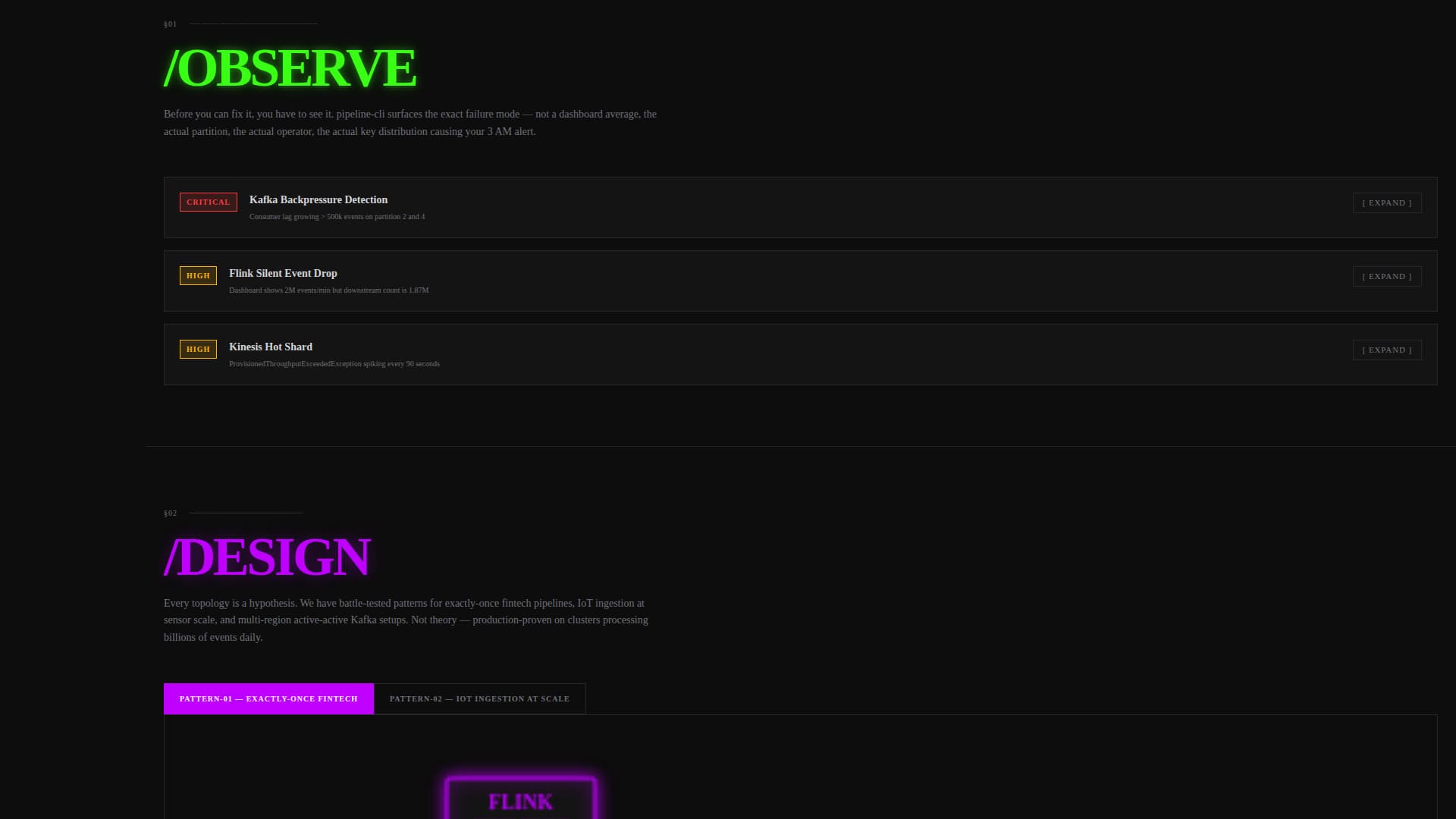Click the §01 section marker
This screenshot has width=1456, height=819.
pos(169,24)
